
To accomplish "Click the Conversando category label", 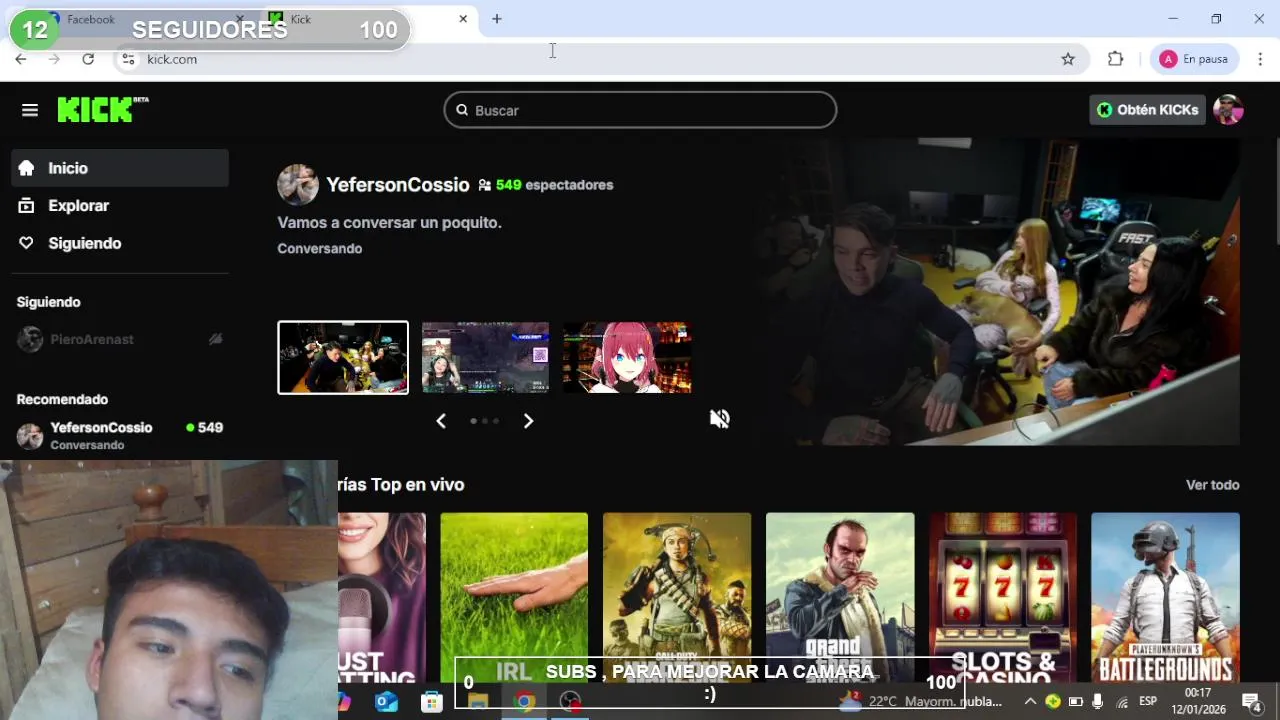I will click(319, 248).
